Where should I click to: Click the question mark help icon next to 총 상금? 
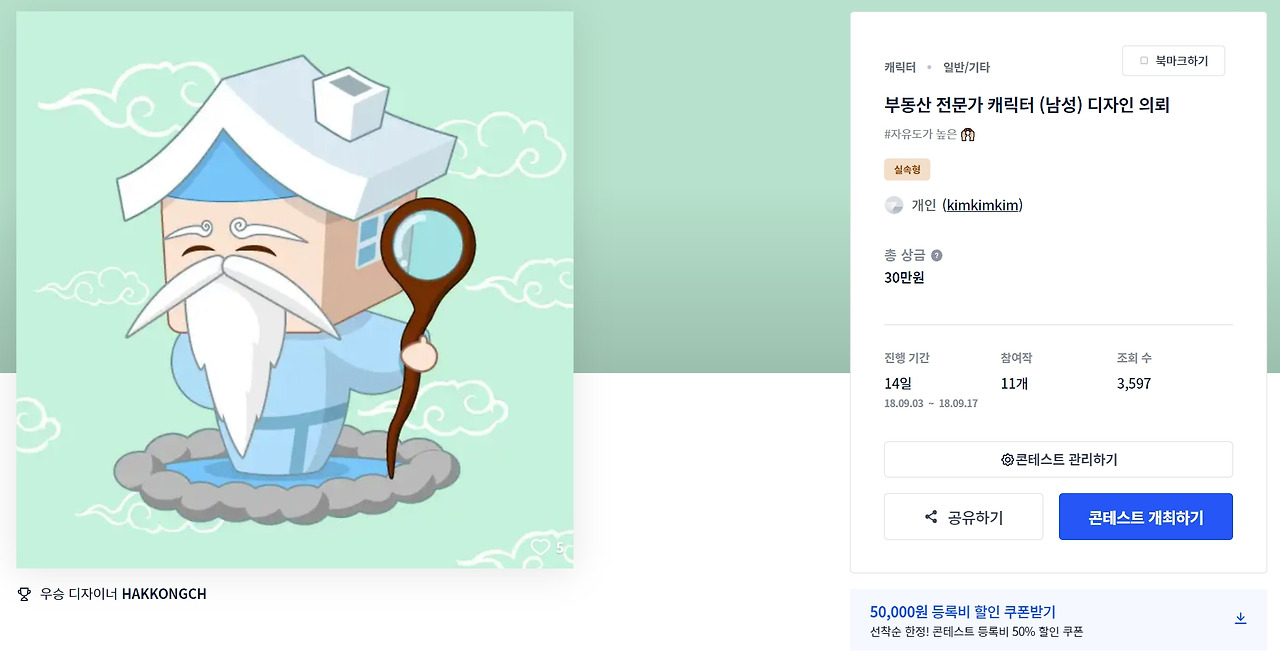pos(936,255)
